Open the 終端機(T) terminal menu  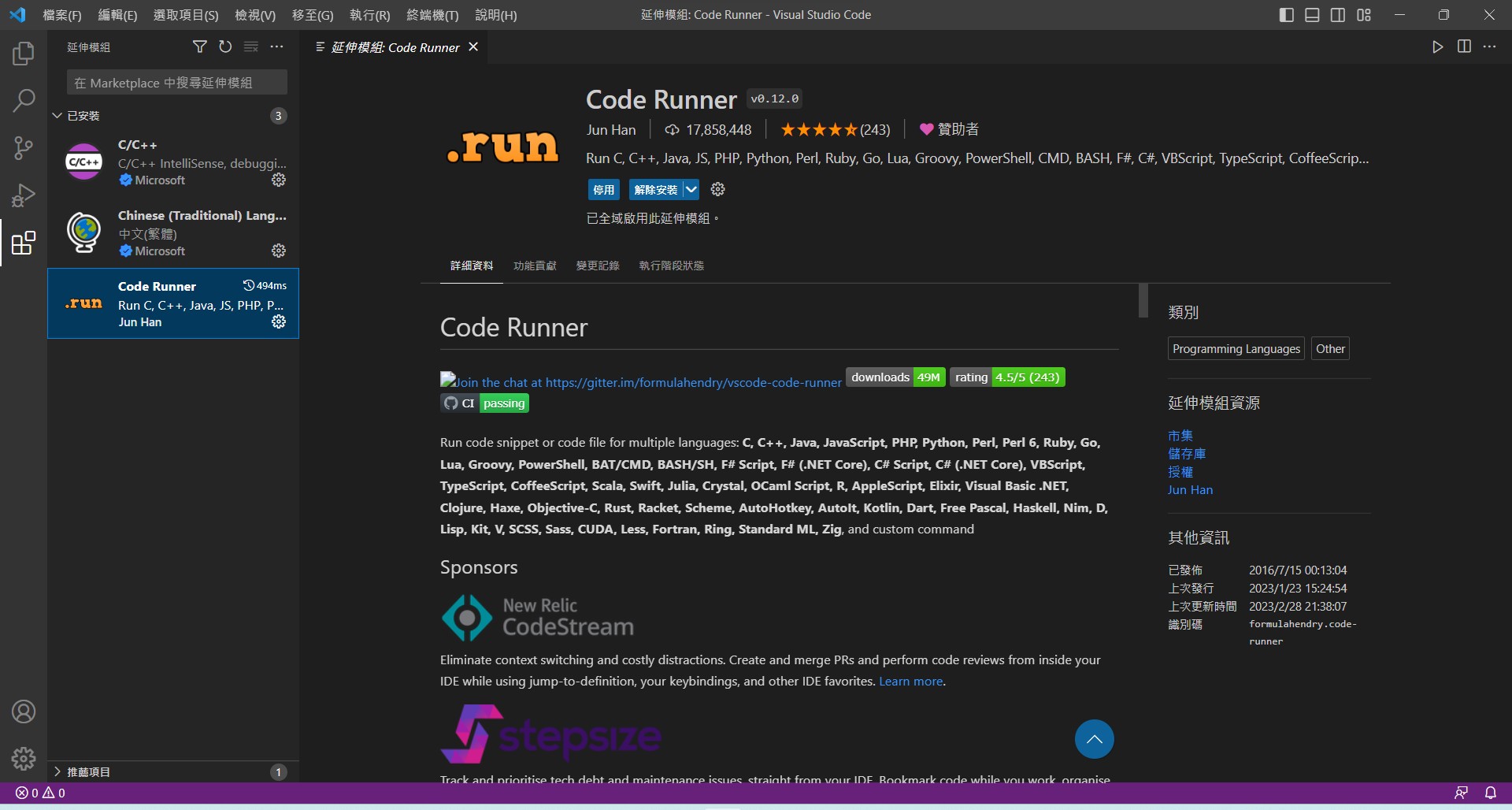432,15
